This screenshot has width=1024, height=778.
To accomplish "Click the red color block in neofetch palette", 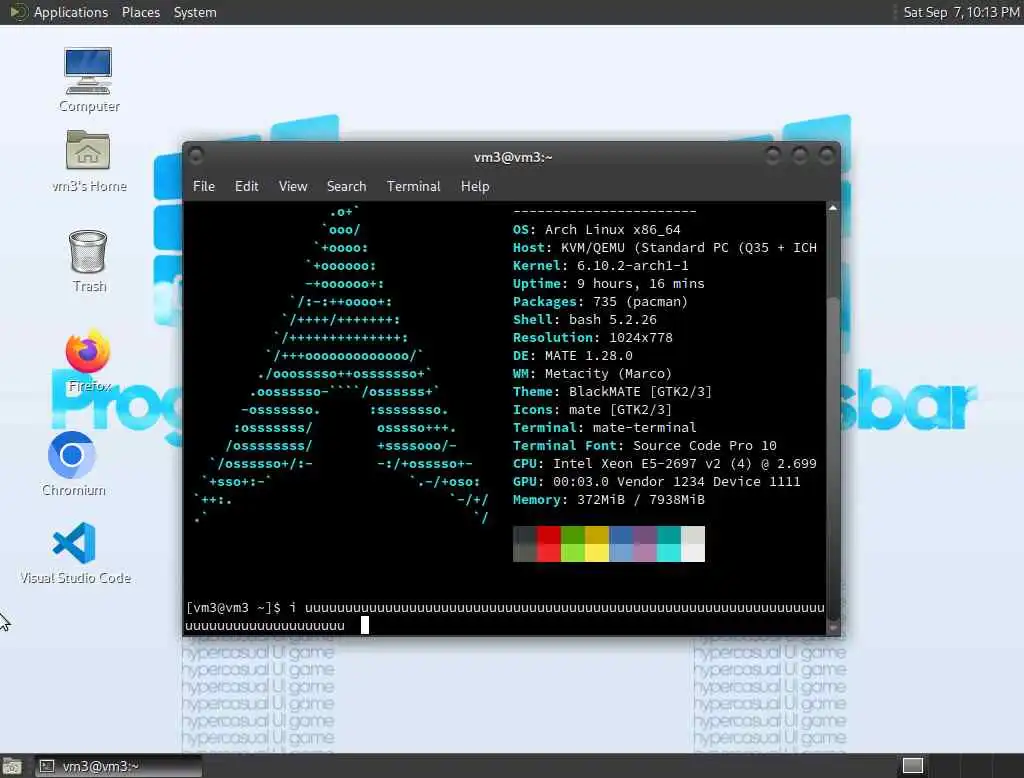I will [549, 543].
